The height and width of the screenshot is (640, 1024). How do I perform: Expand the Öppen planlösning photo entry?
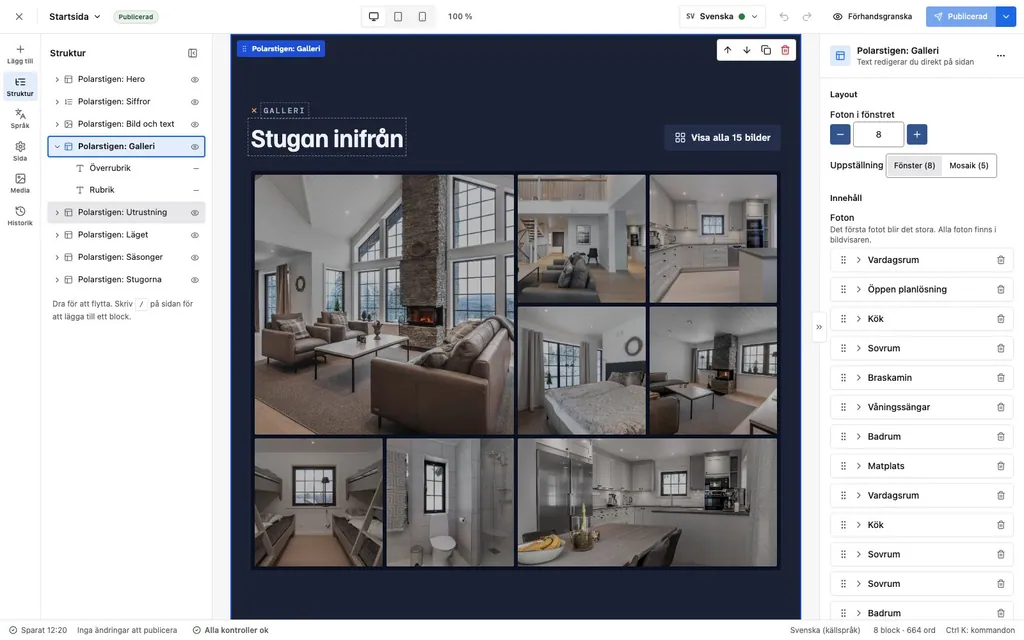pos(859,289)
